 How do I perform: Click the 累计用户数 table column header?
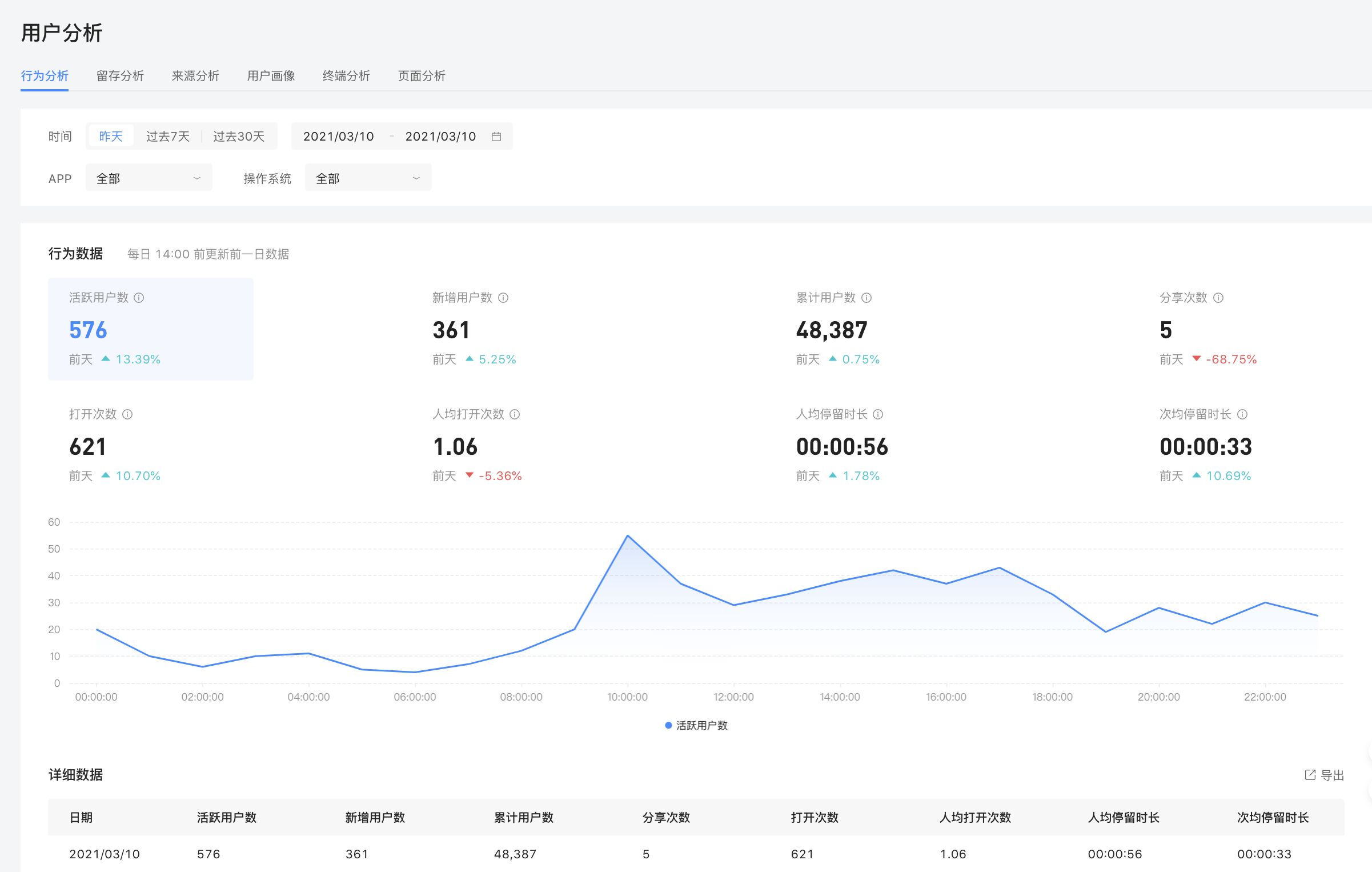click(x=524, y=818)
